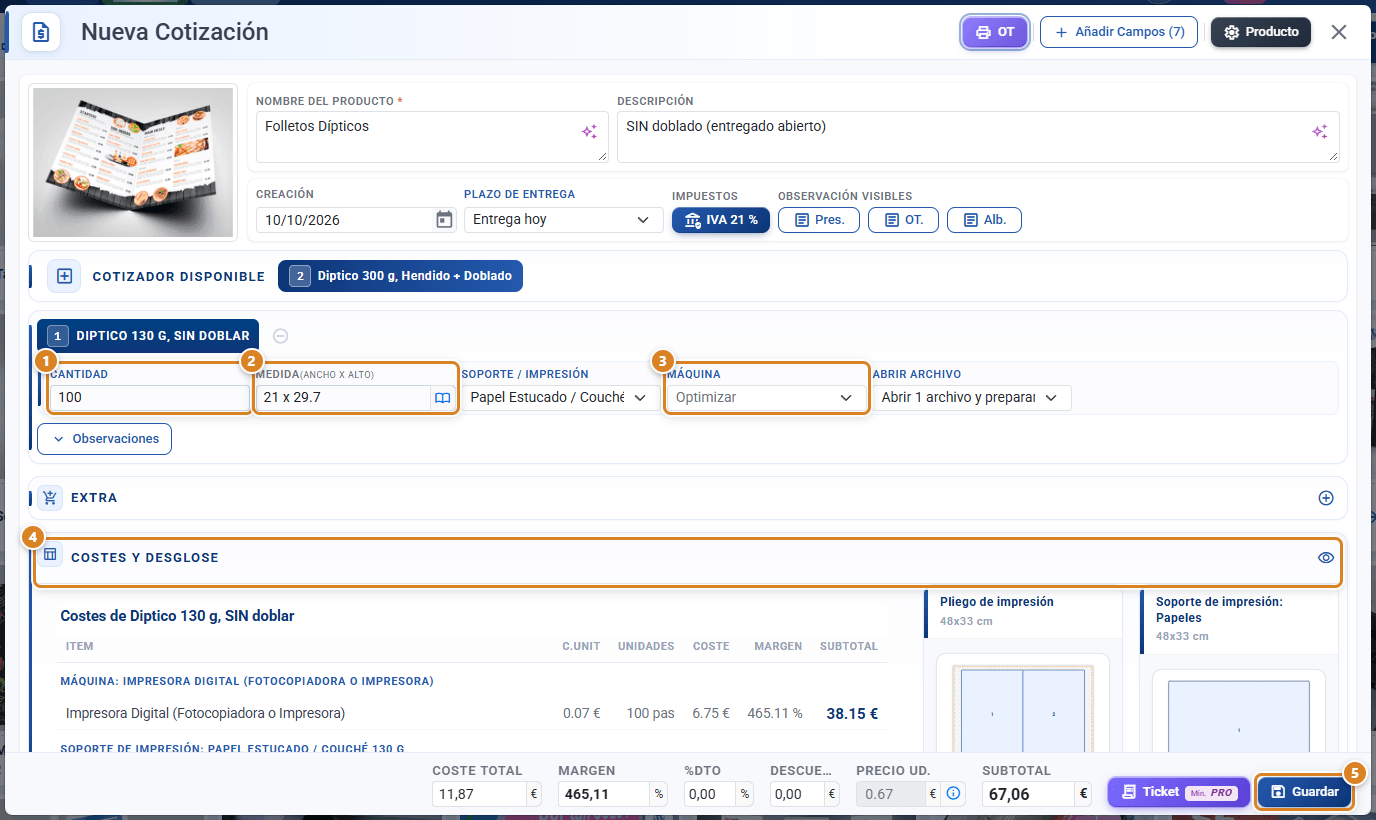This screenshot has width=1376, height=820.
Task: Click the book icon in Medida field
Action: pyautogui.click(x=442, y=398)
